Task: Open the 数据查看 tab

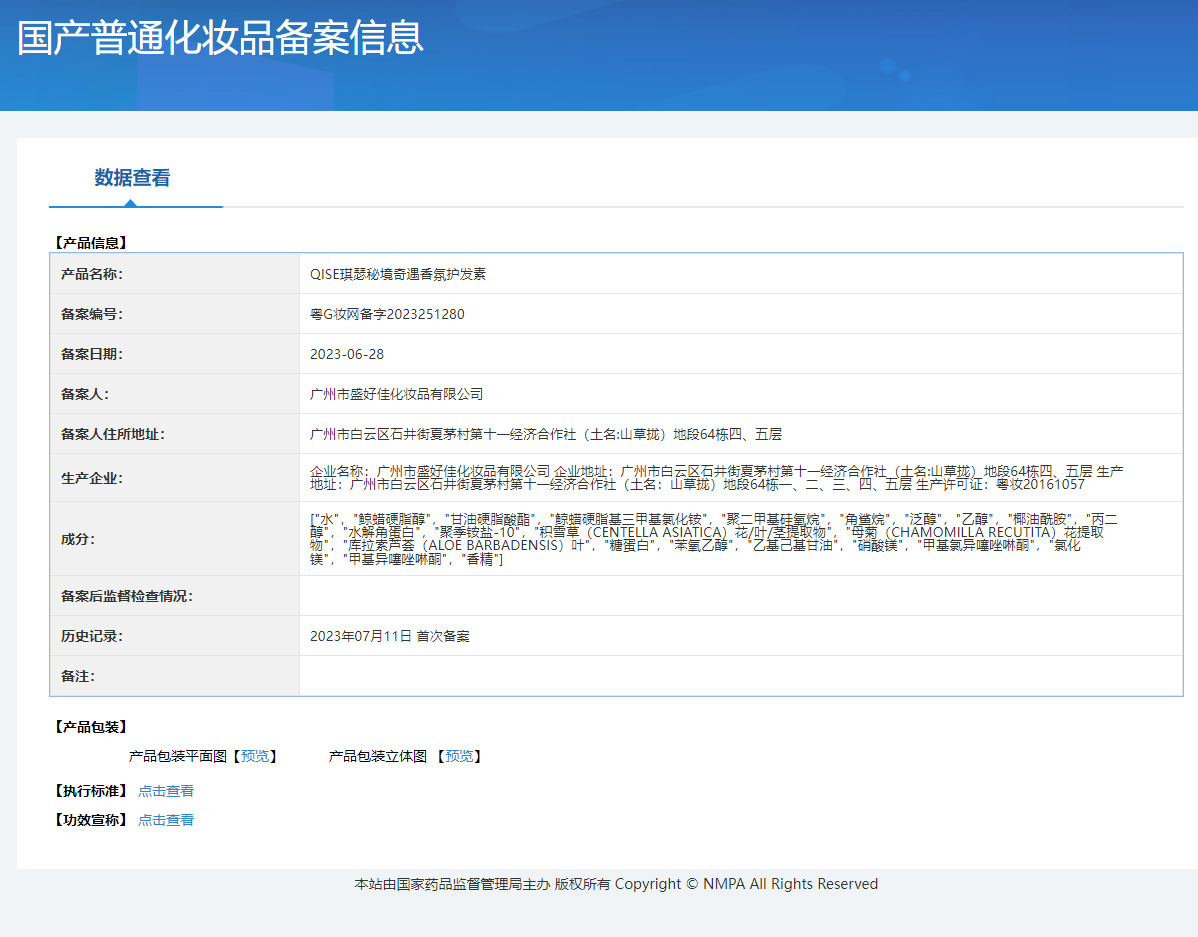Action: (132, 178)
